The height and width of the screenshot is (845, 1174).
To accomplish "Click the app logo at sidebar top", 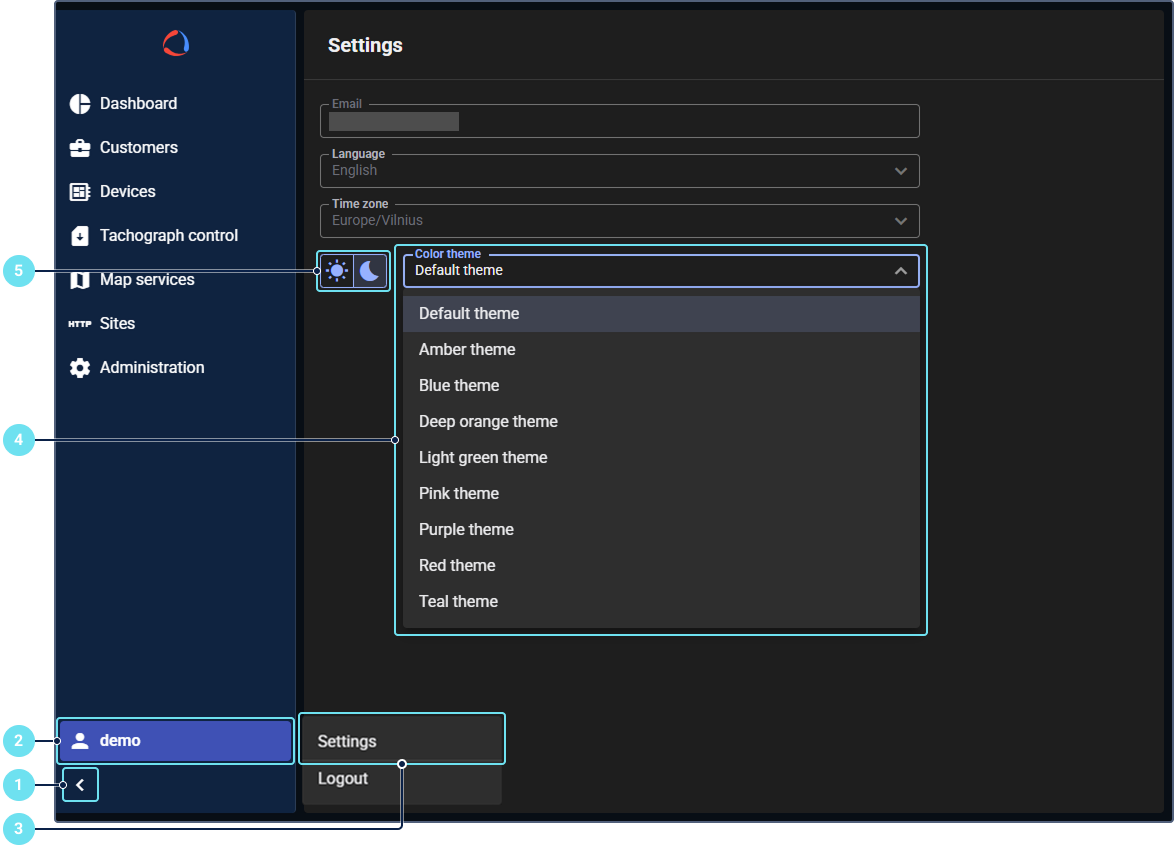I will [176, 43].
